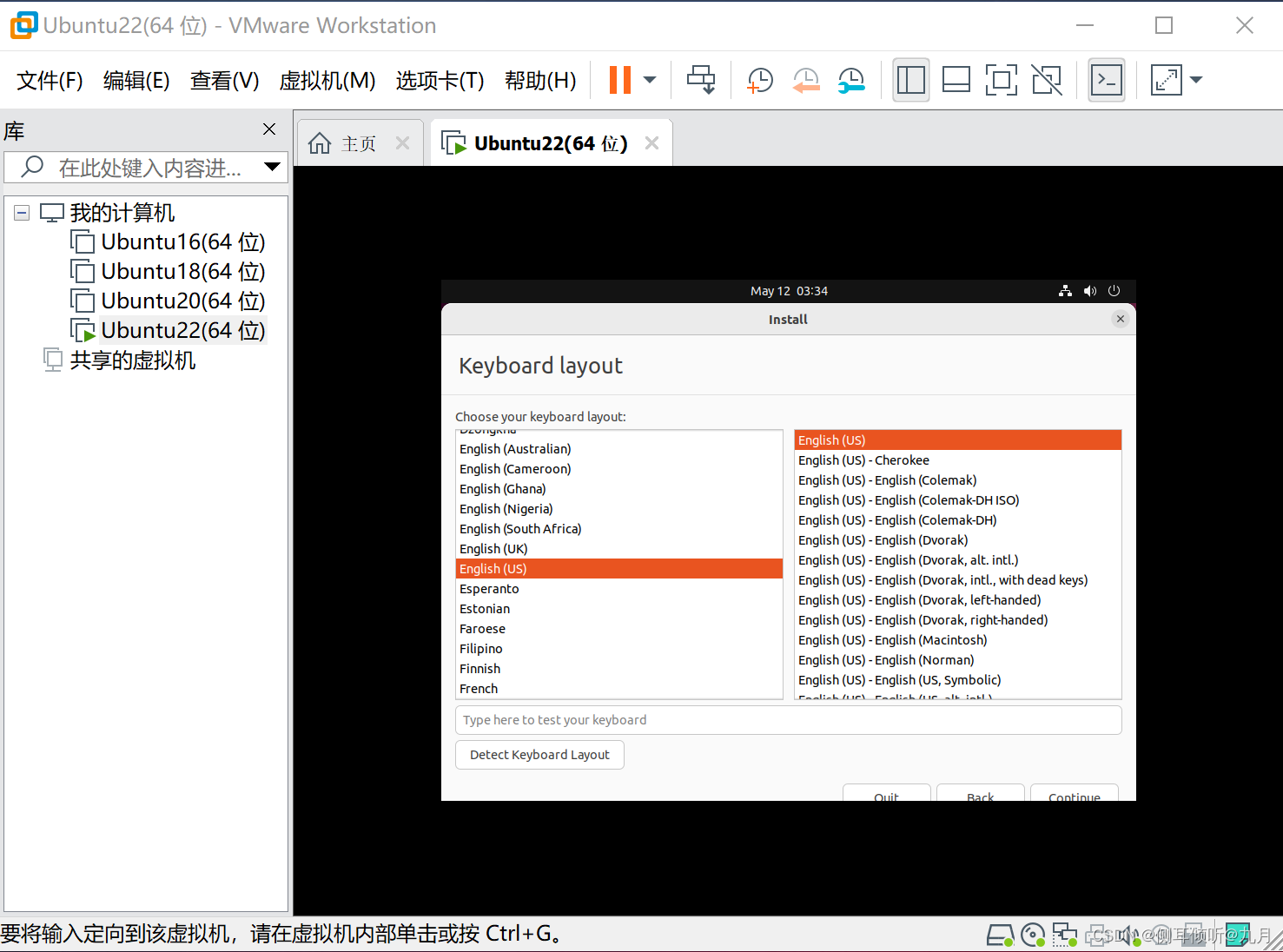
Task: Enter full screen mode
Action: (1002, 80)
